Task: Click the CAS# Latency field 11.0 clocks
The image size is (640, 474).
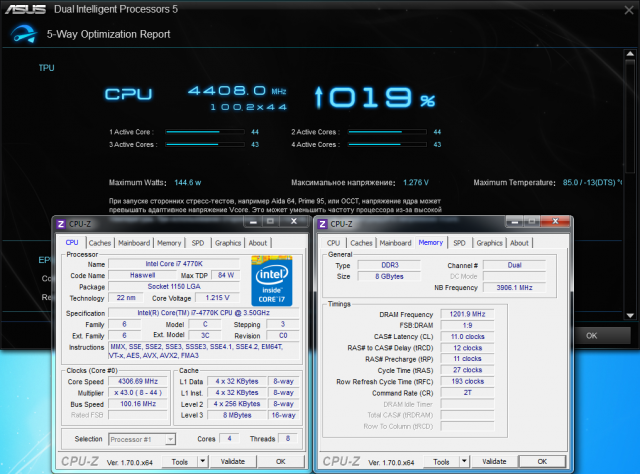Action: [x=467, y=336]
